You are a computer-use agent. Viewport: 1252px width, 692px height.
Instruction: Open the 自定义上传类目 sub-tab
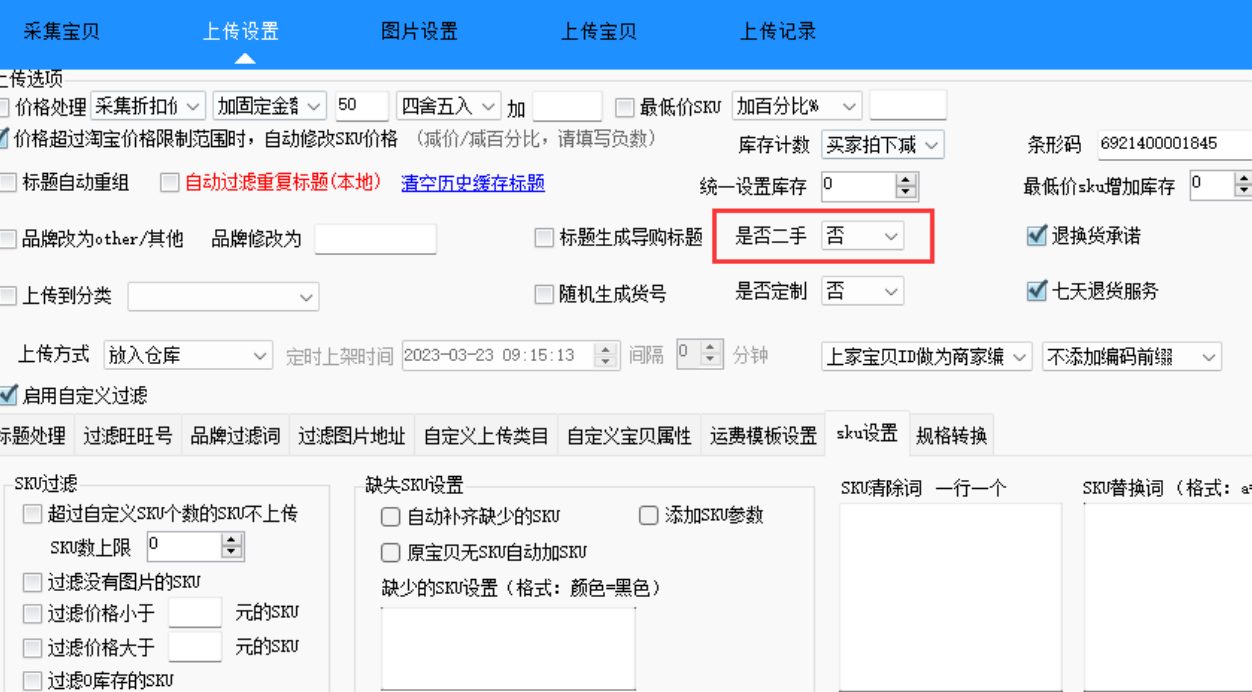[486, 436]
